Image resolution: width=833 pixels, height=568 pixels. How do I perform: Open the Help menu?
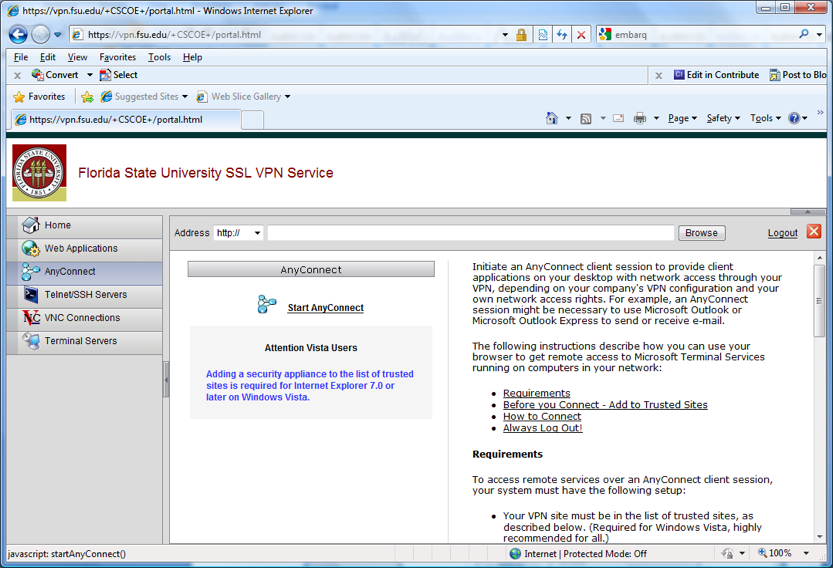[x=192, y=57]
